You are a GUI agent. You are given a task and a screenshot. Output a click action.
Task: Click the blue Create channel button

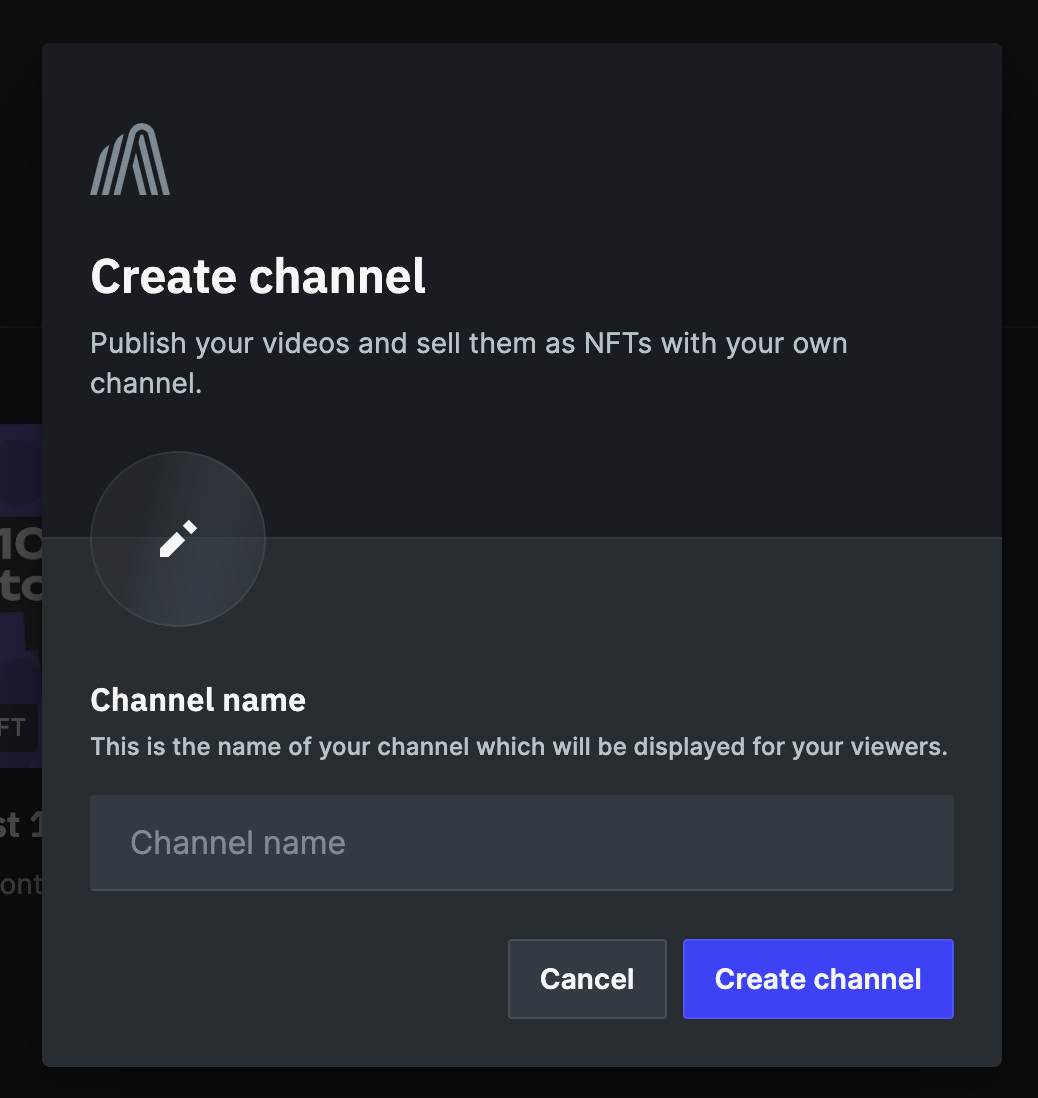point(817,979)
